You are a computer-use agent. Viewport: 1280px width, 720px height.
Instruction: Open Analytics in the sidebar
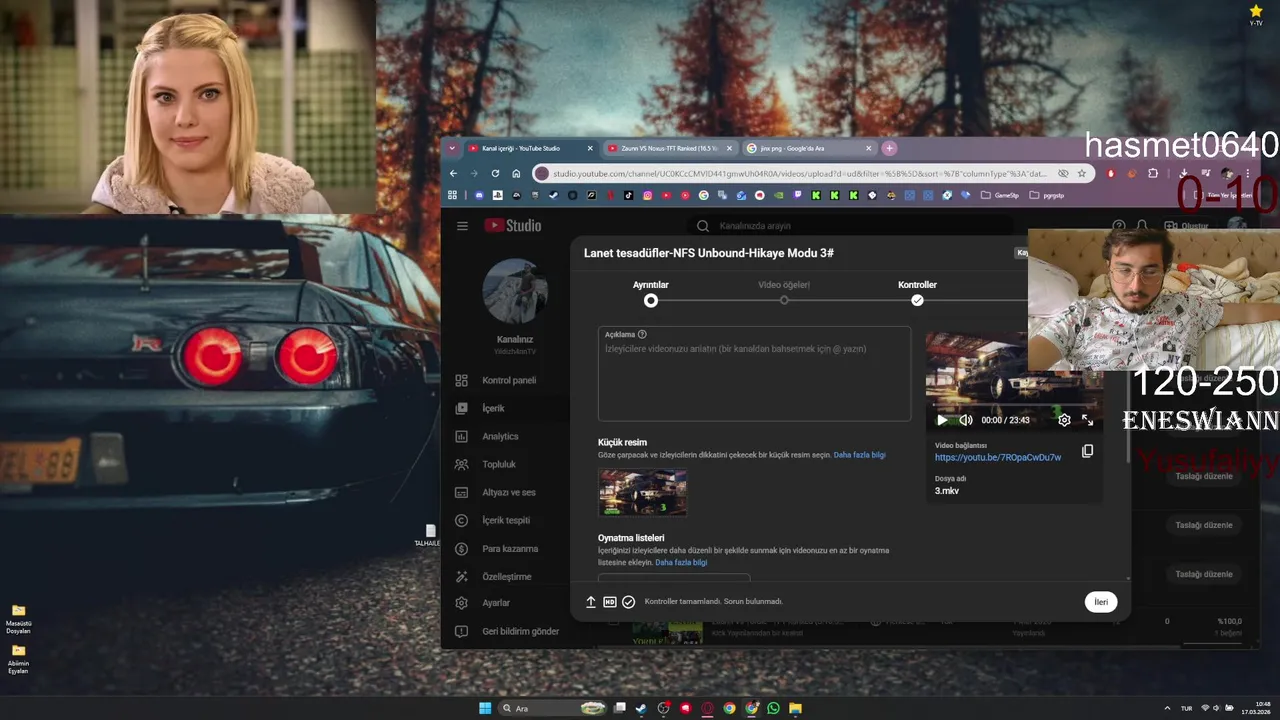click(x=499, y=436)
